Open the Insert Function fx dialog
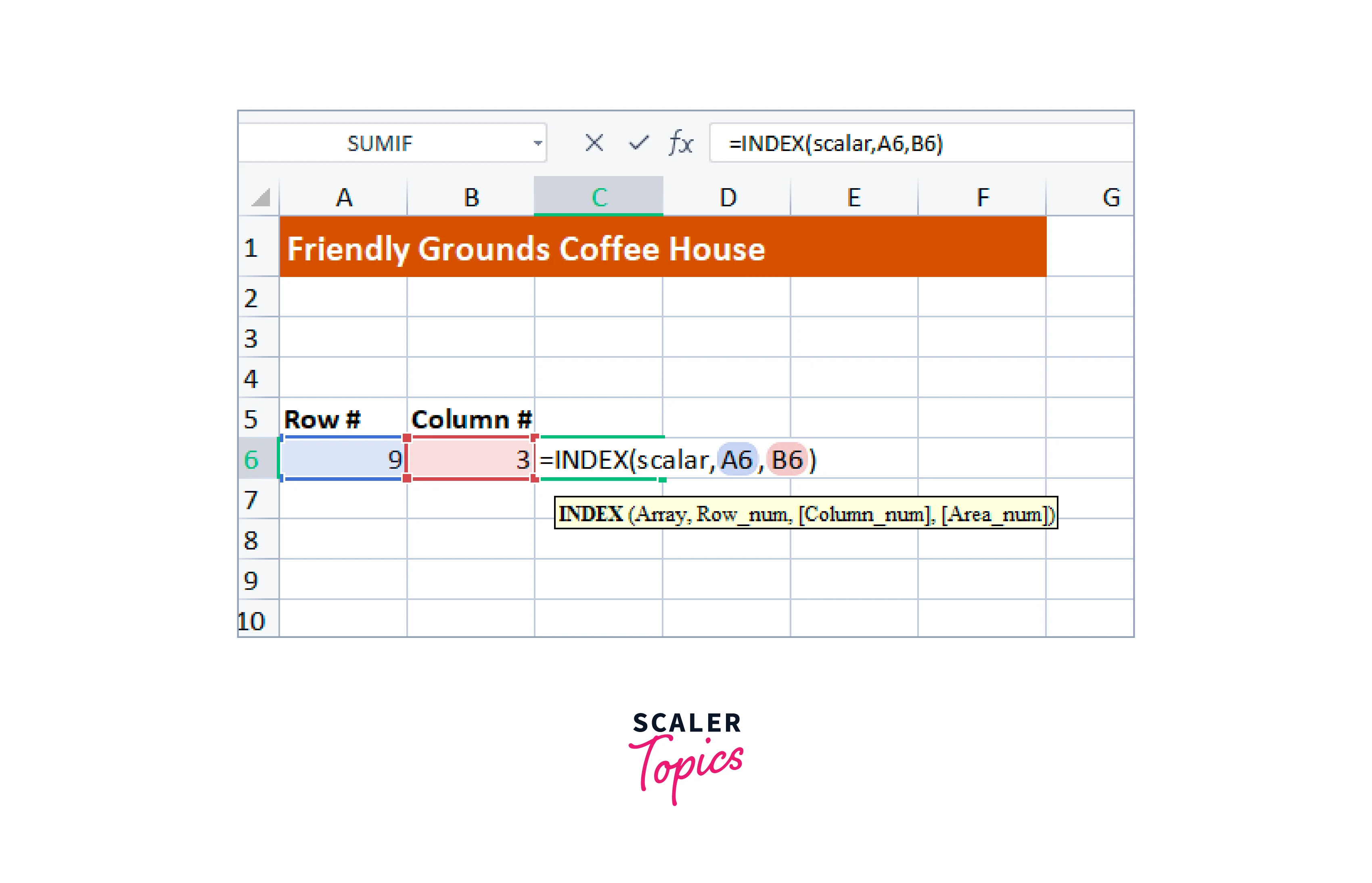Image resolution: width=1372 pixels, height=883 pixels. pos(680,143)
